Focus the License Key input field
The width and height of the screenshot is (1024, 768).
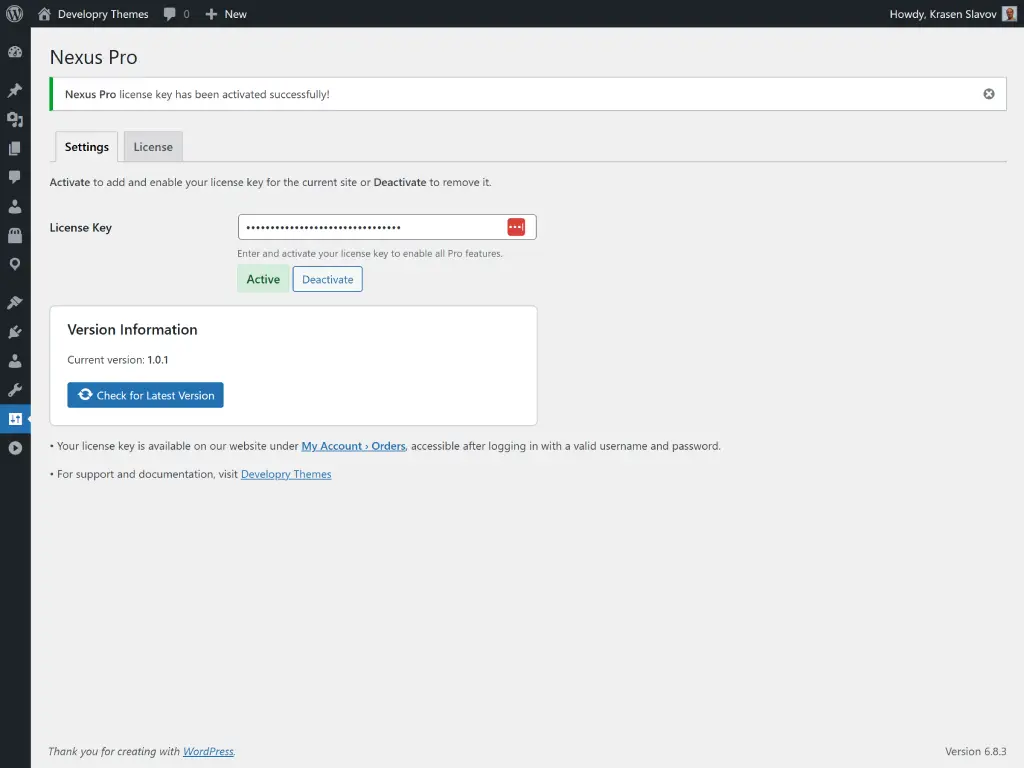click(387, 227)
